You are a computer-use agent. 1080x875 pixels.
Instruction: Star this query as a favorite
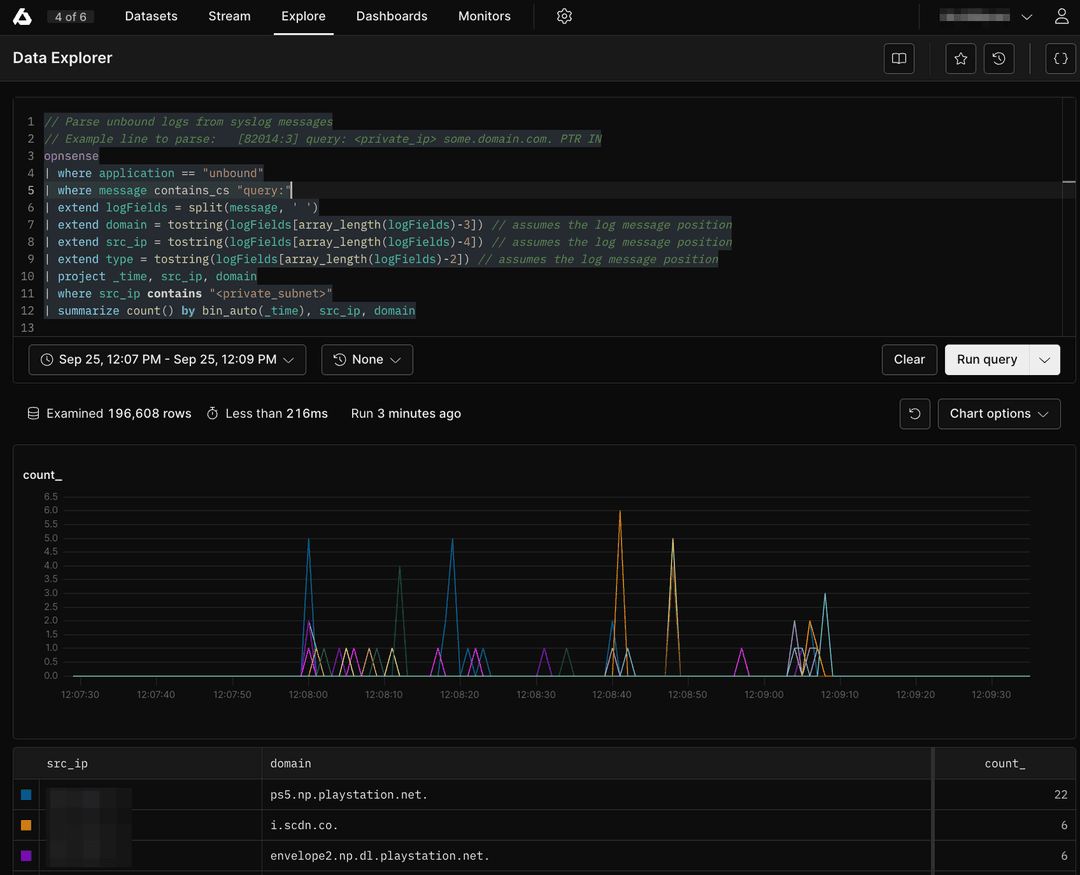tap(960, 58)
